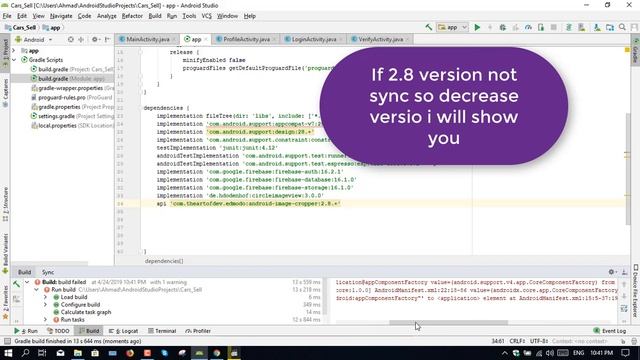This screenshot has width=640, height=360.
Task: Toggle the Structure side panel tab
Action: click(x=5, y=204)
